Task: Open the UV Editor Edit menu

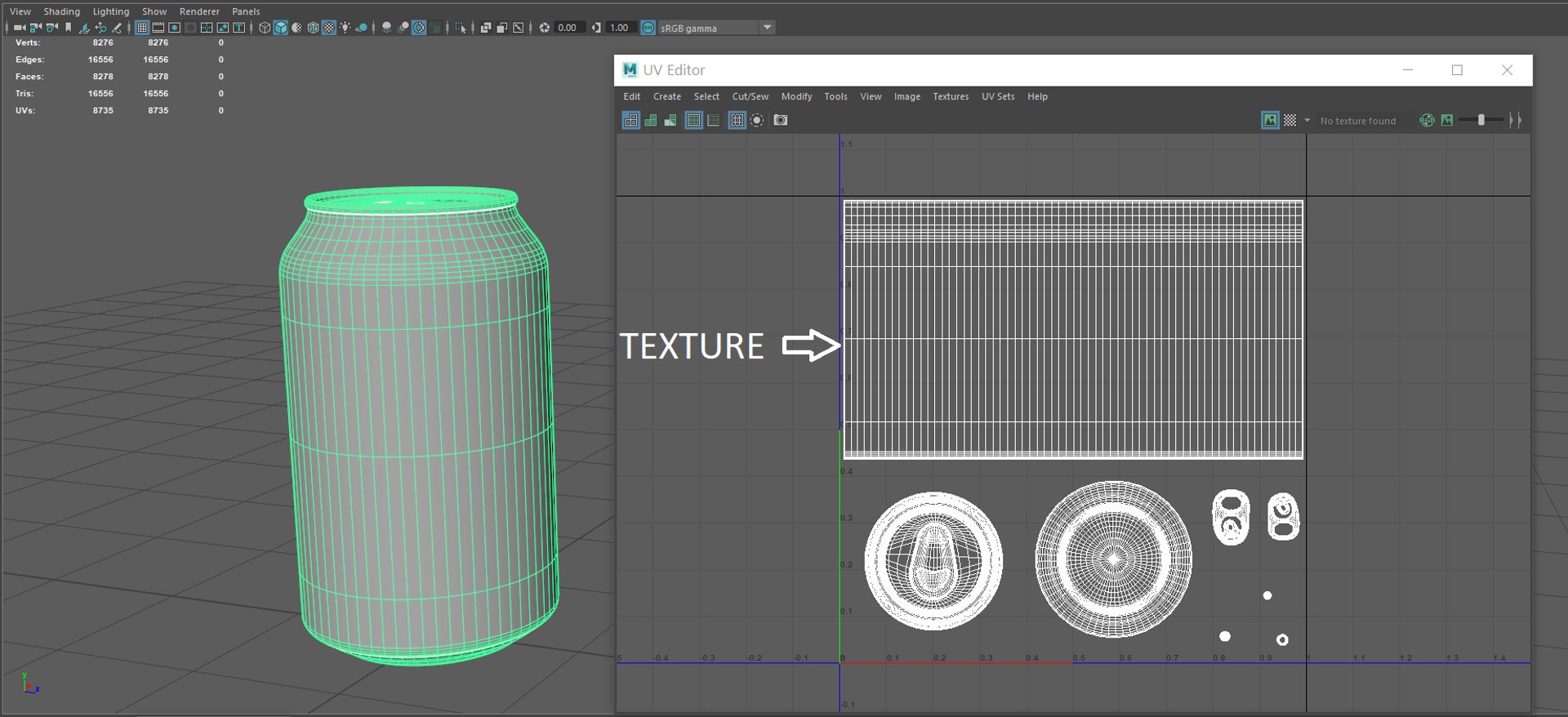Action: pyautogui.click(x=632, y=96)
